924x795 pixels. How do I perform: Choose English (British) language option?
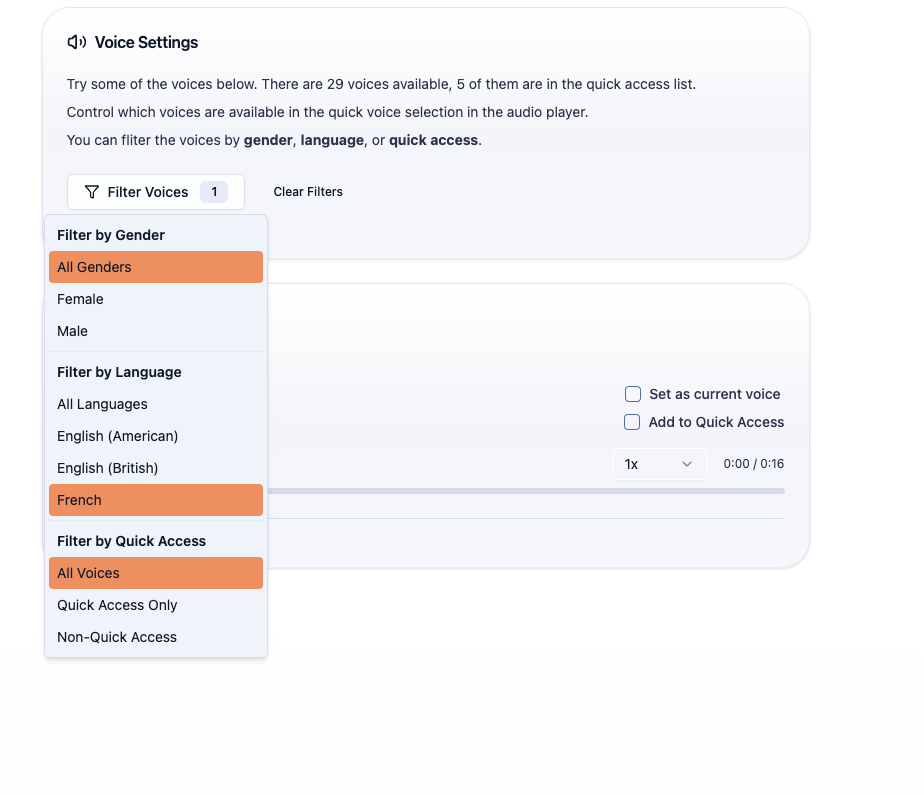[155, 468]
